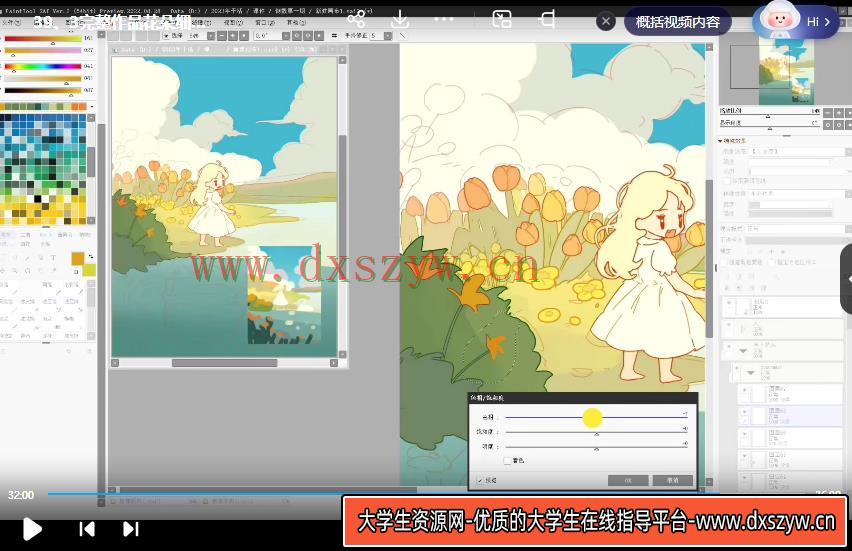This screenshot has height=551, width=852.
Task: Click the yellow-green background color swatch
Action: (x=90, y=270)
